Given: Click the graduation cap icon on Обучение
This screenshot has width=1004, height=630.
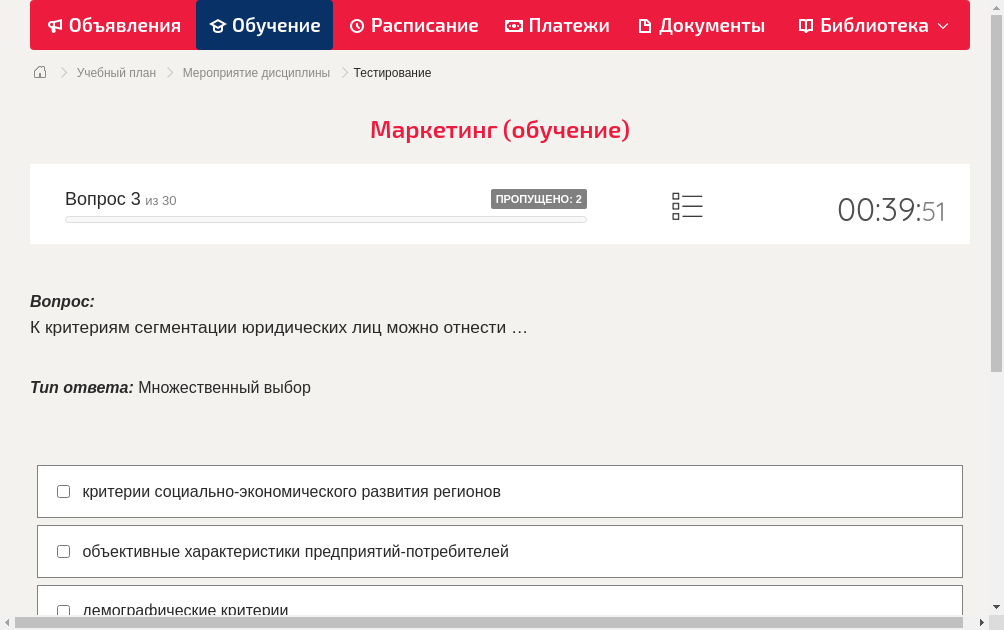Looking at the screenshot, I should [x=217, y=25].
